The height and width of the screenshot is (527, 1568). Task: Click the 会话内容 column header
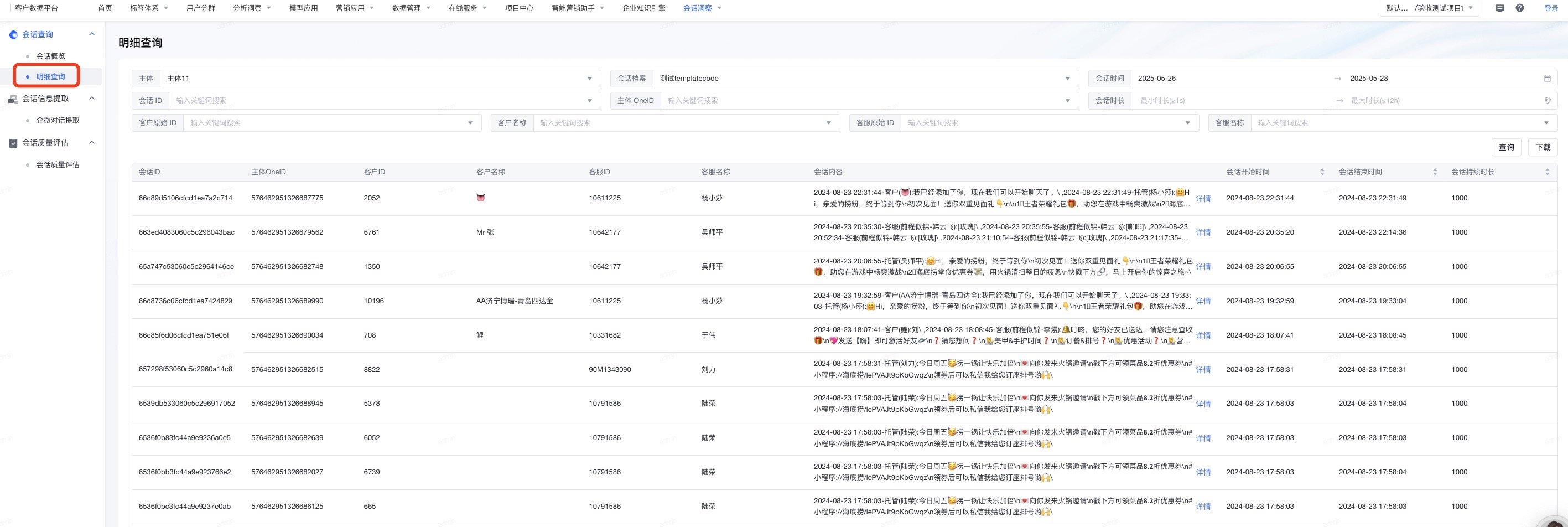click(x=828, y=172)
